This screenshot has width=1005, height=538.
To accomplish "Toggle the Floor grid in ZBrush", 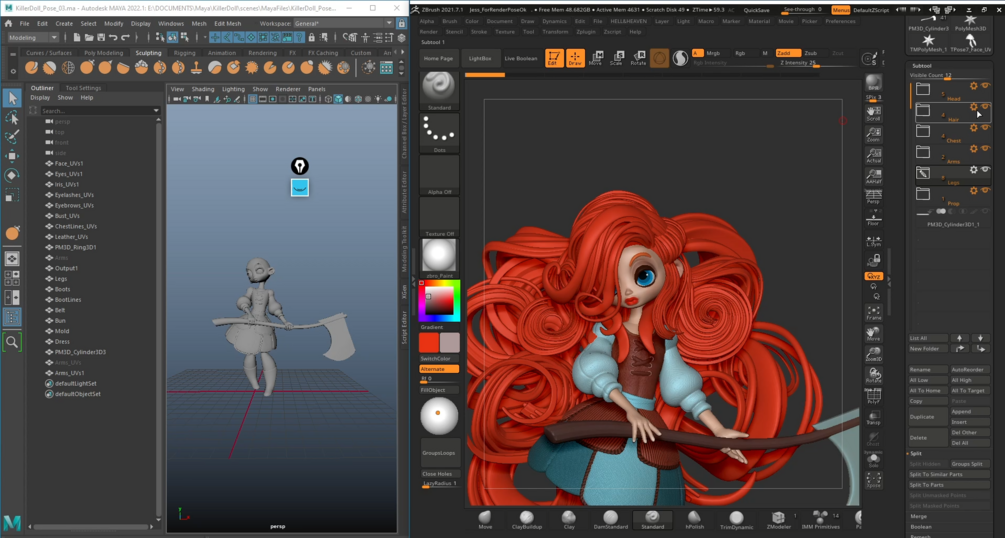I will click(873, 218).
